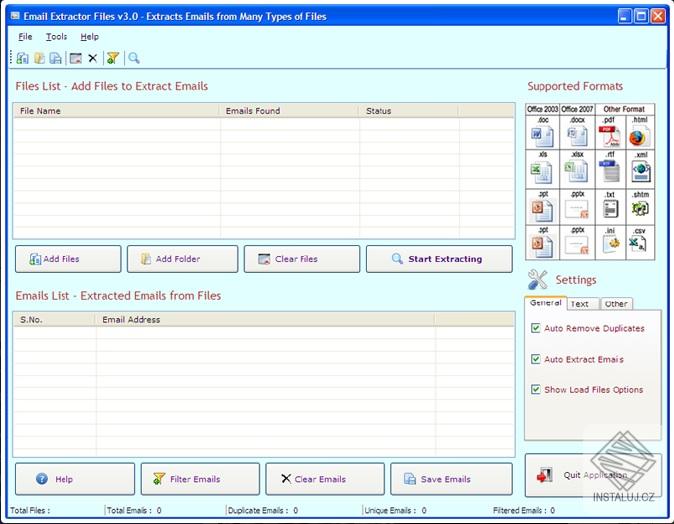The height and width of the screenshot is (524, 674).
Task: Switch to the Other settings tab
Action: (x=616, y=304)
